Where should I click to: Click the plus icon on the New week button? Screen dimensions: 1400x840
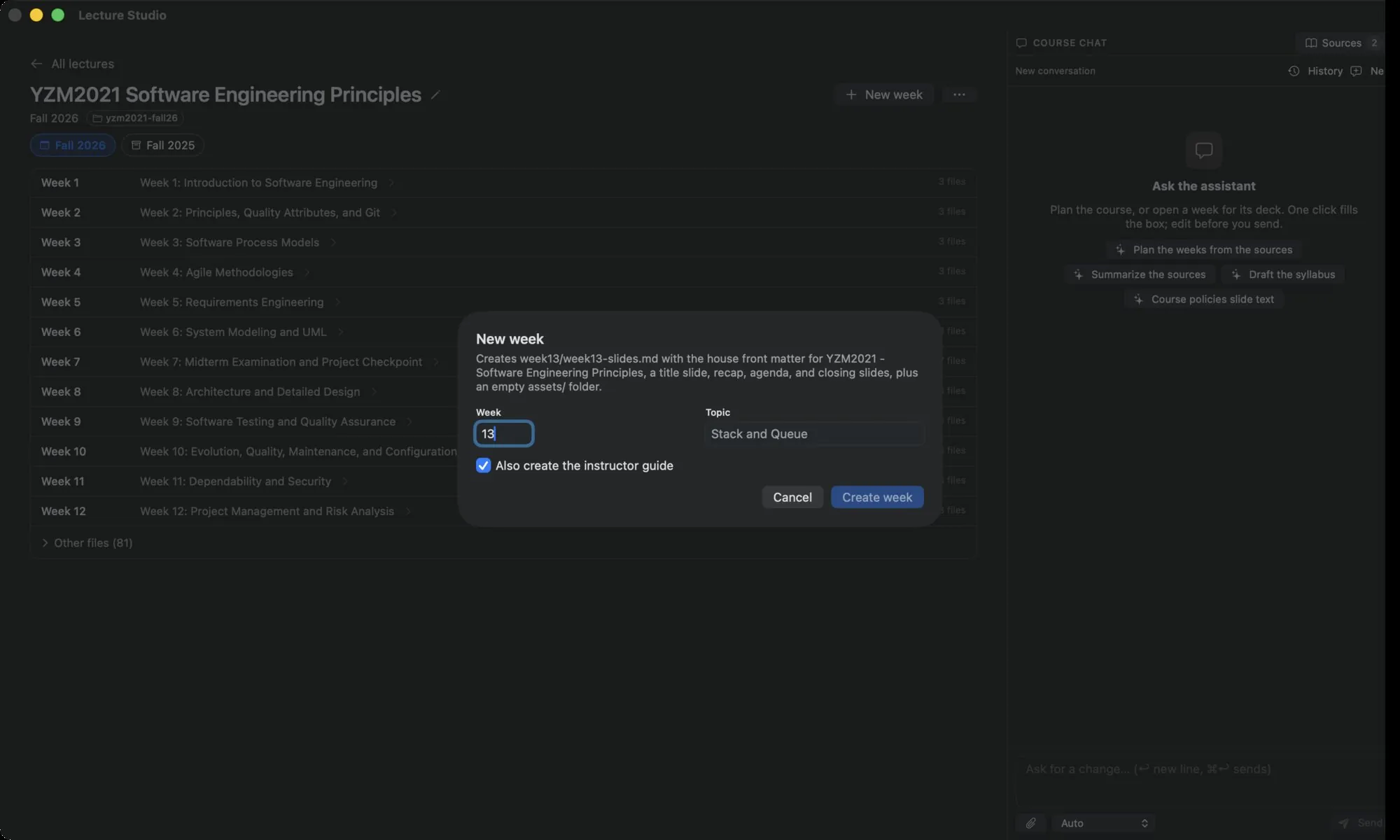tap(851, 94)
